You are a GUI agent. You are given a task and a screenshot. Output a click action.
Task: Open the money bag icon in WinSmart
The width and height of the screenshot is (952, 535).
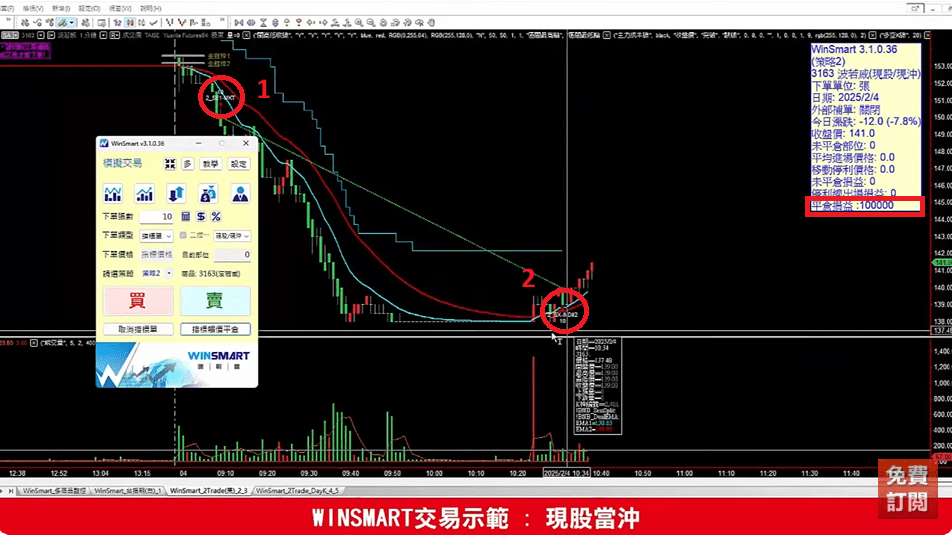(x=208, y=194)
